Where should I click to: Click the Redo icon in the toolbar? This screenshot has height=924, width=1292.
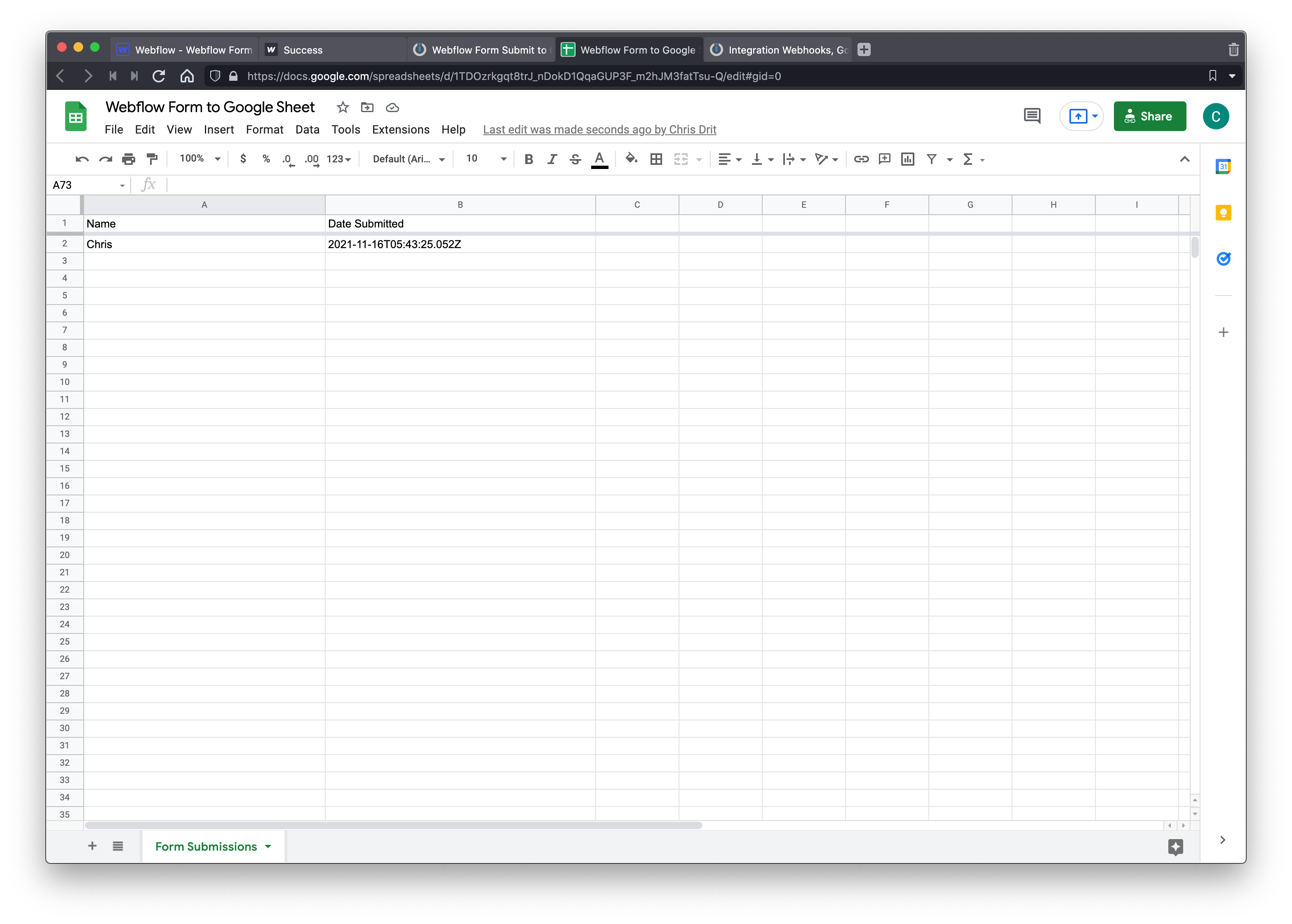coord(105,159)
